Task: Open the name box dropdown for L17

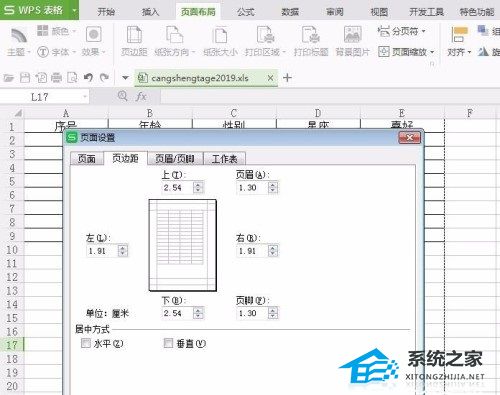Action: tap(85, 97)
